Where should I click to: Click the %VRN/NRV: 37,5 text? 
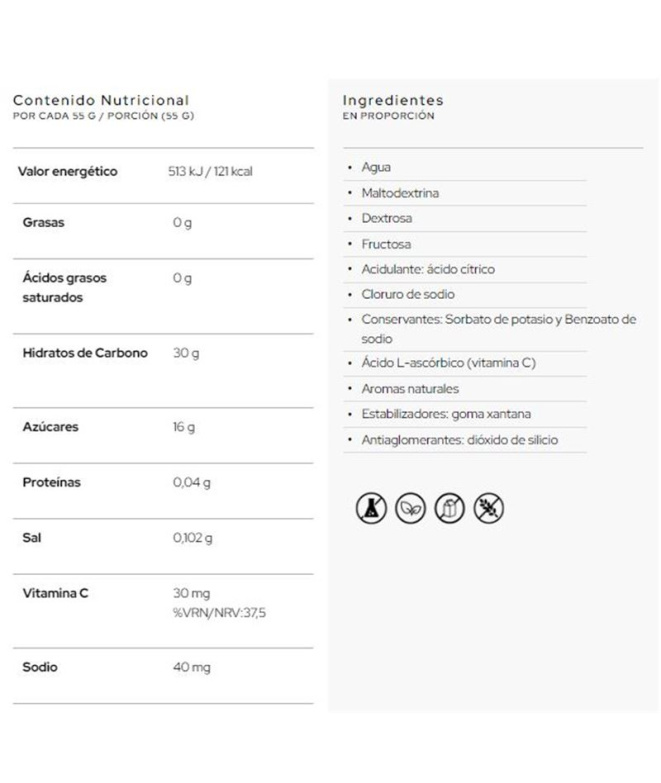click(x=219, y=613)
